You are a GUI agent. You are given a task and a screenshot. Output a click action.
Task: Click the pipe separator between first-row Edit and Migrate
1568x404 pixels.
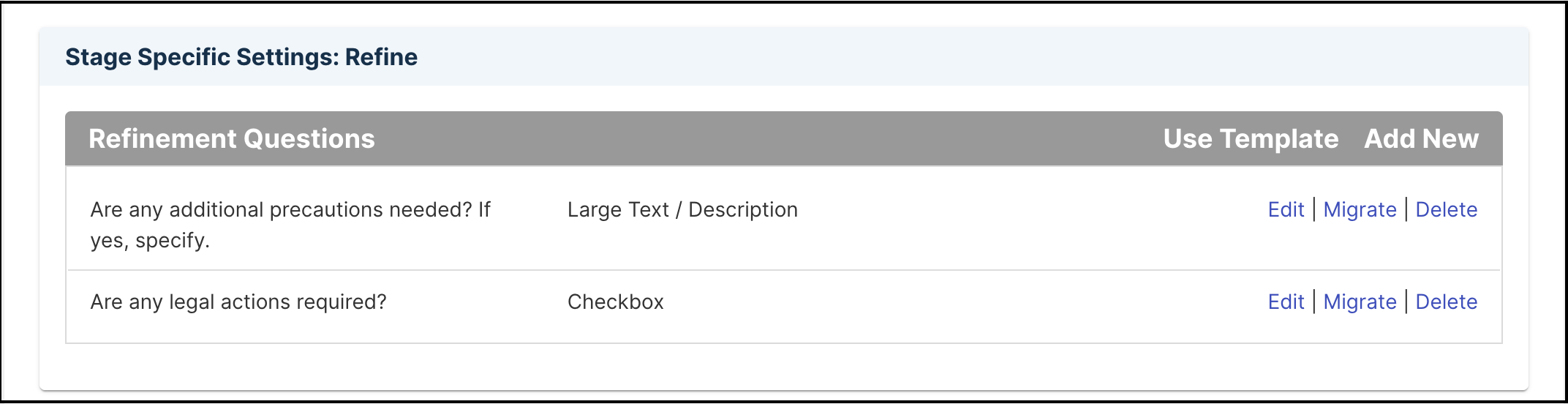tap(1314, 209)
